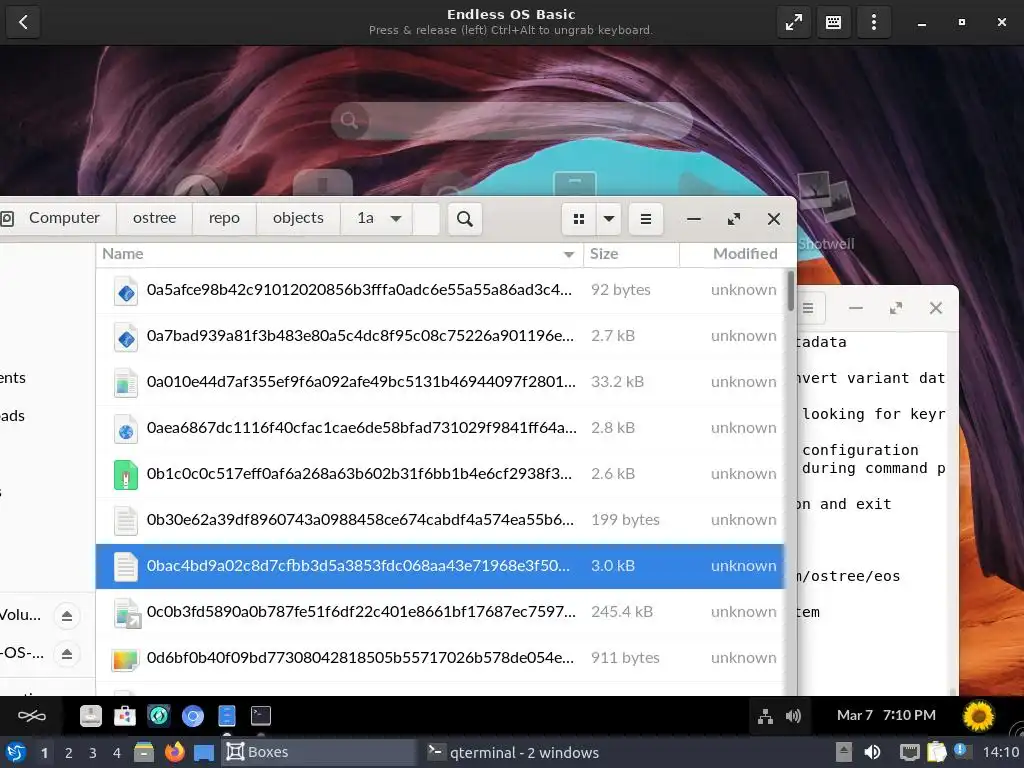Open the host clipboard tray icon
This screenshot has width=1024, height=768.
936,752
